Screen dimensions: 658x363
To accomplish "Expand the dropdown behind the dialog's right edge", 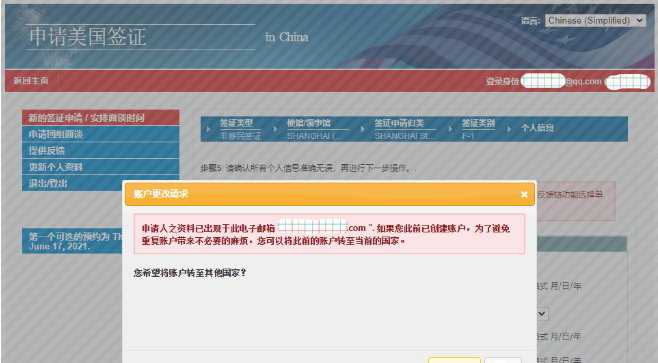I will 542,313.
